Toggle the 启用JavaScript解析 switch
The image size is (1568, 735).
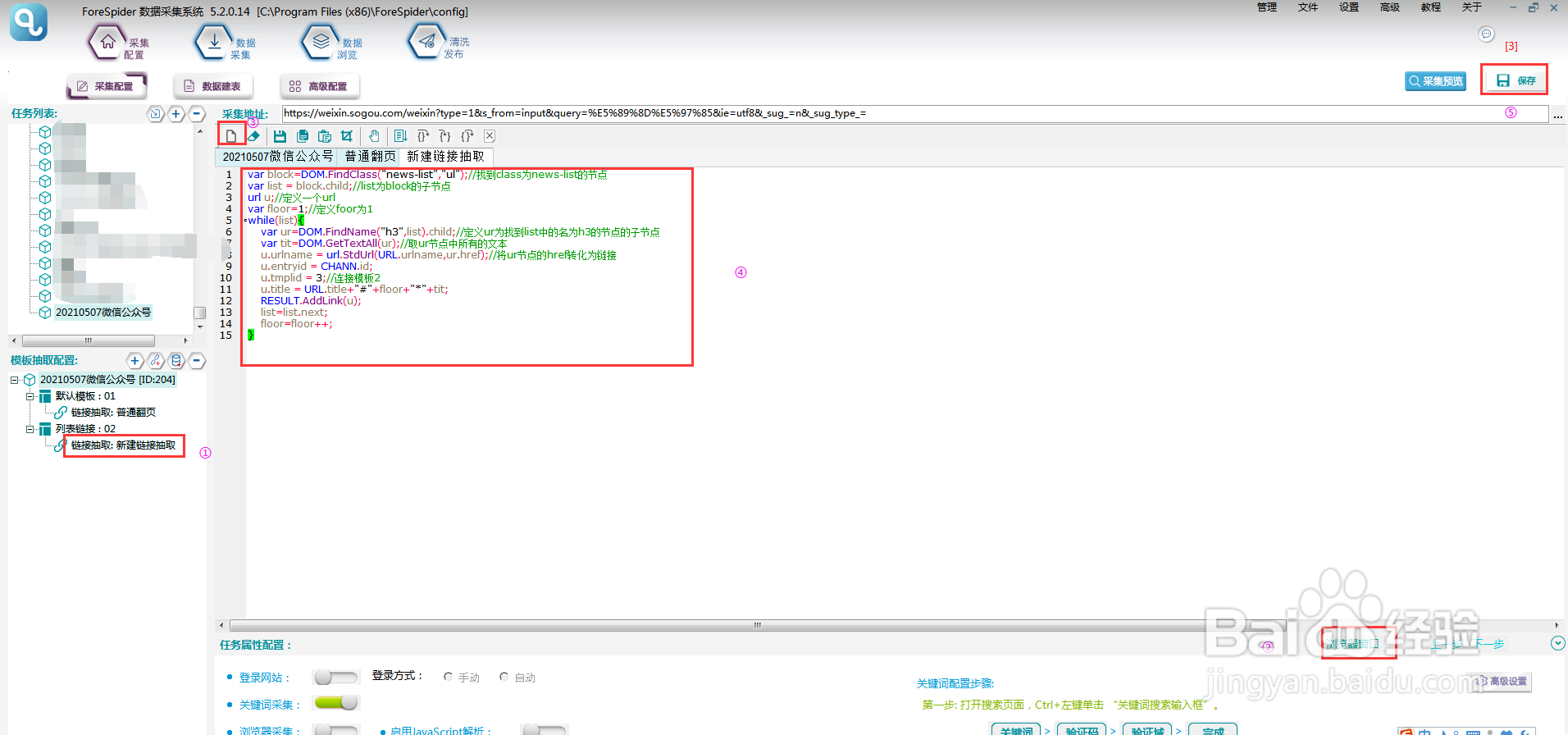pos(545,728)
